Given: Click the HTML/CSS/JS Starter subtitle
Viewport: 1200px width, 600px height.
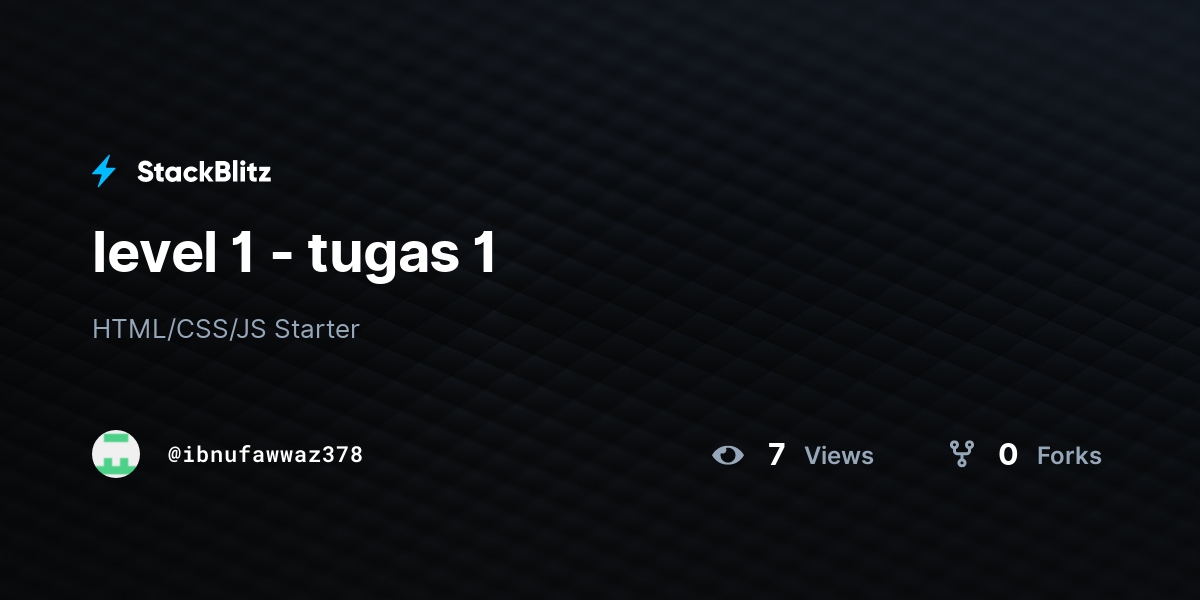Looking at the screenshot, I should 226,329.
